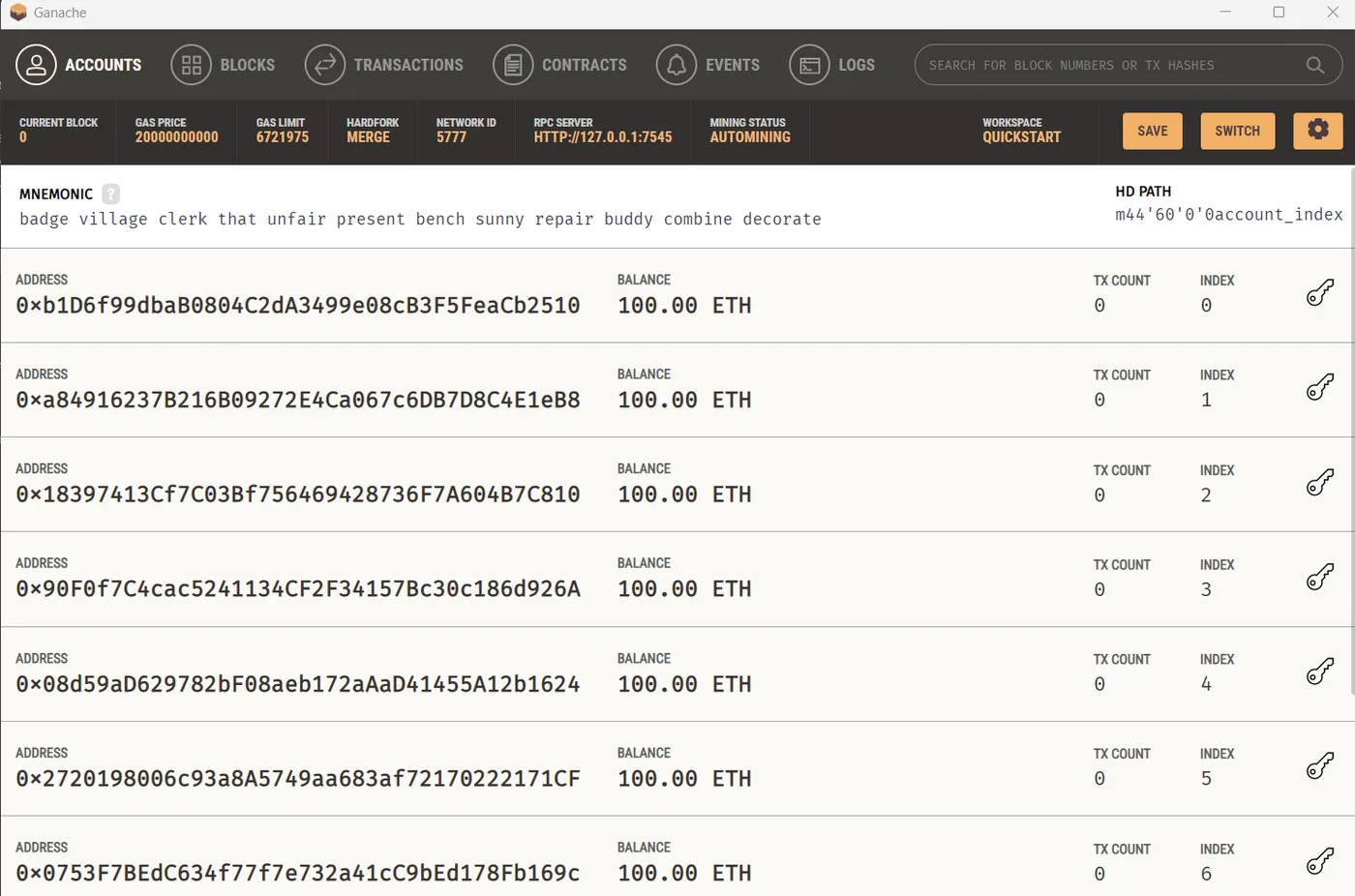The width and height of the screenshot is (1355, 896).
Task: Open the Accounts tab
Action: coord(79,65)
